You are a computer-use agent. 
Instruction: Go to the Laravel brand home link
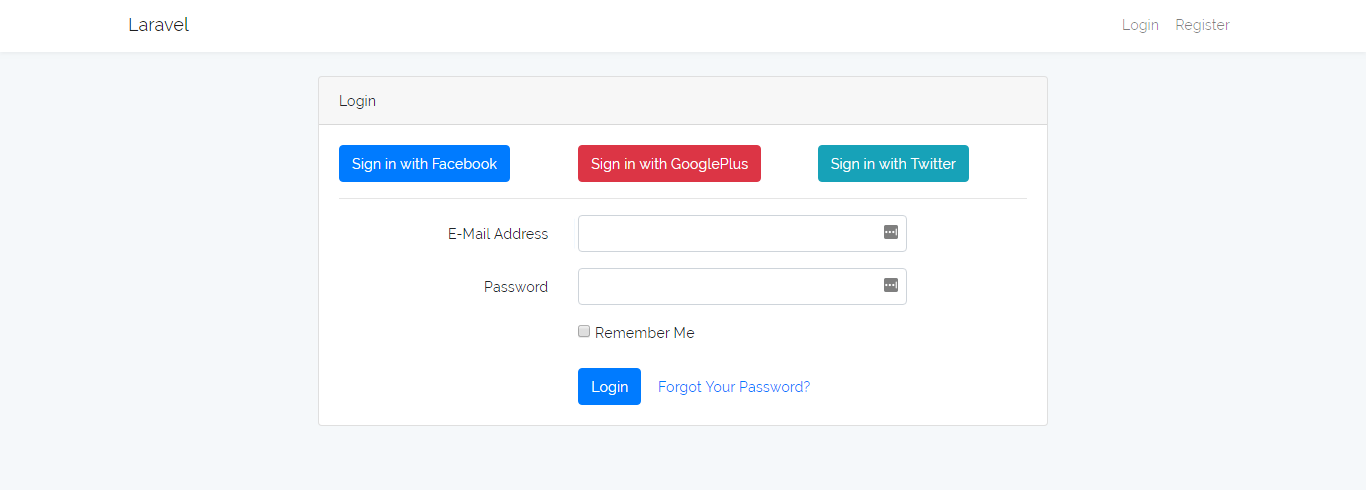[x=158, y=25]
